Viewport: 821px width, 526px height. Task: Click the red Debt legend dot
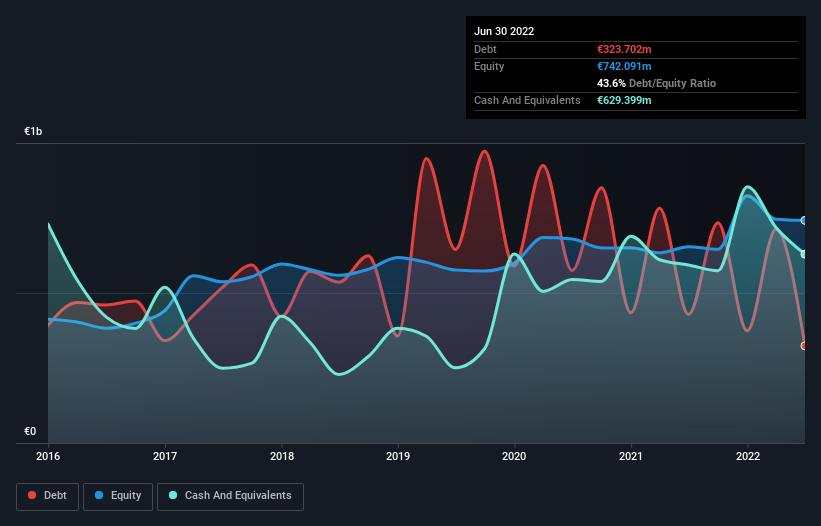click(32, 495)
